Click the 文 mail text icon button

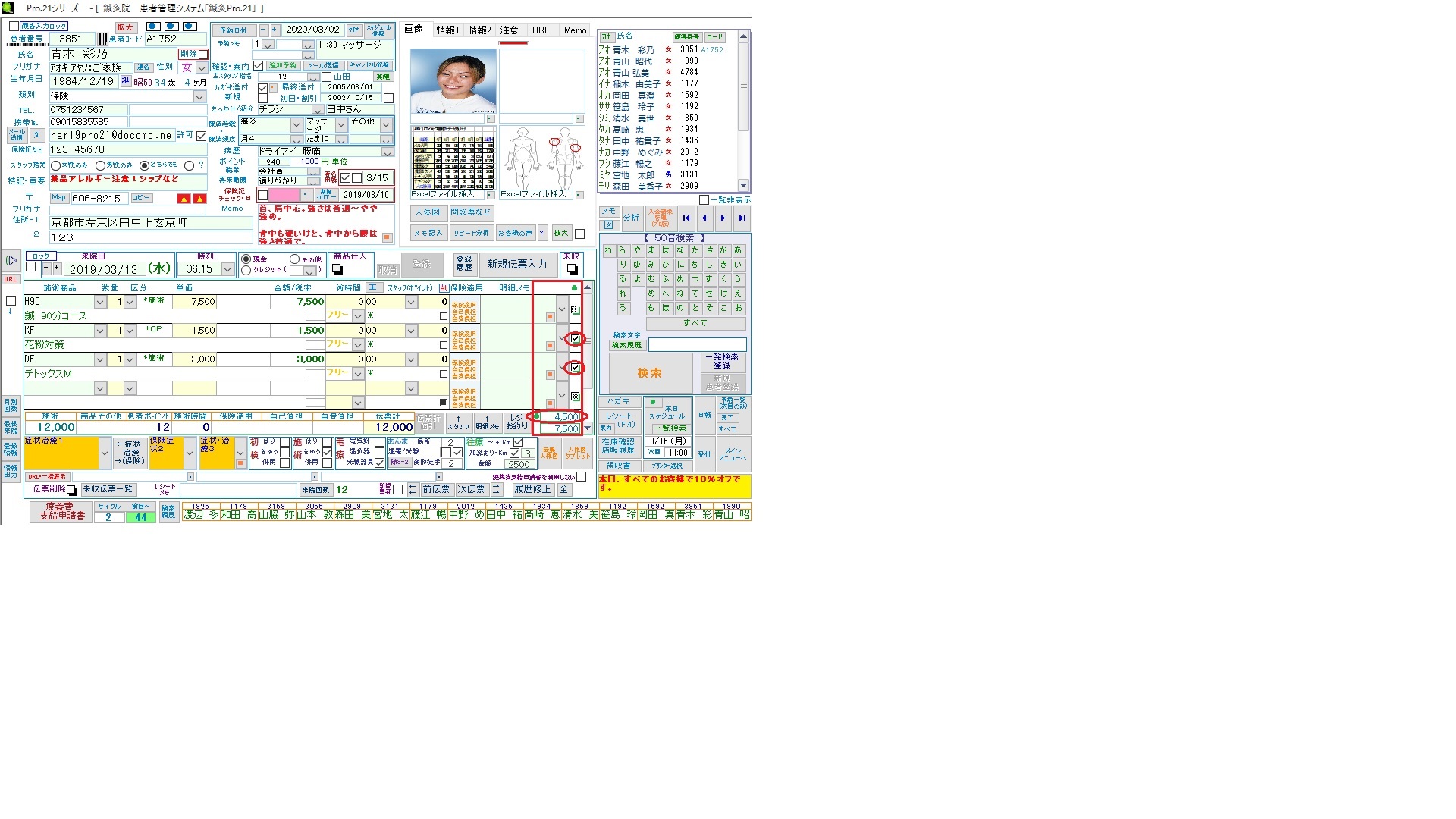pyautogui.click(x=37, y=135)
